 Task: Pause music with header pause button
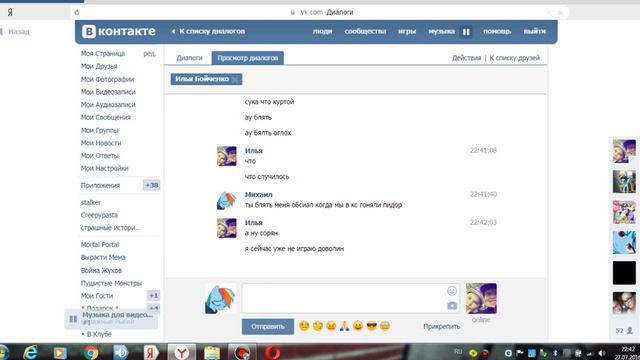click(466, 31)
